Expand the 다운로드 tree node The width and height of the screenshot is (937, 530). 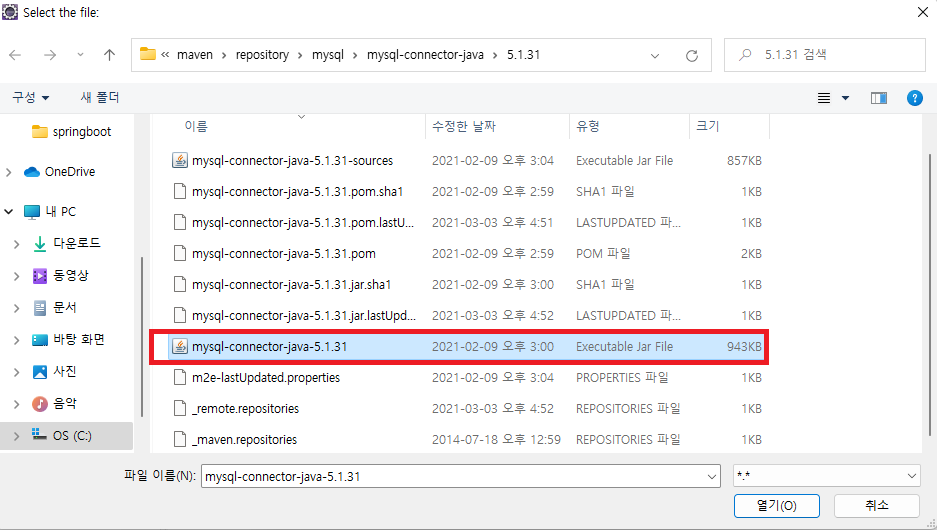[17, 244]
